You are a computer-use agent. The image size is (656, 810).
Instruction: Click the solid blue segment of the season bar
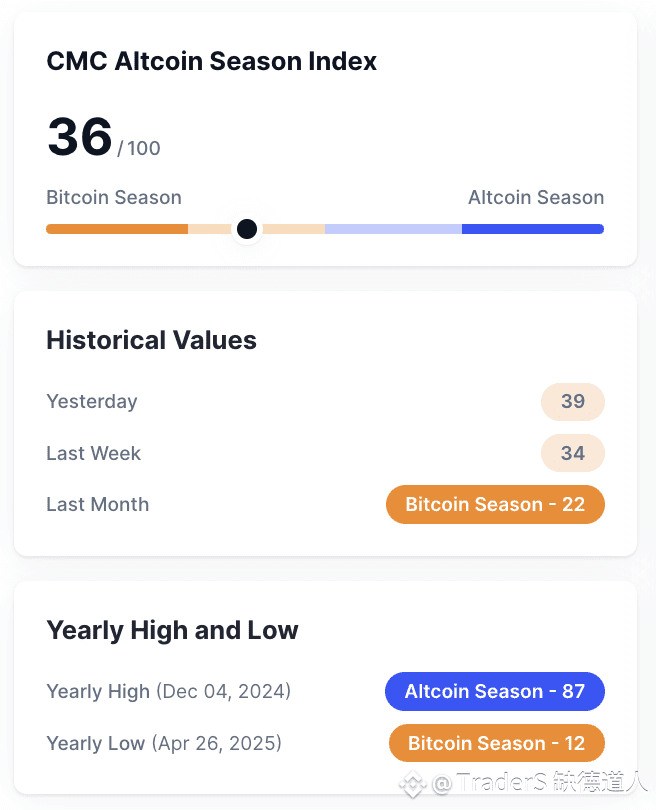532,229
